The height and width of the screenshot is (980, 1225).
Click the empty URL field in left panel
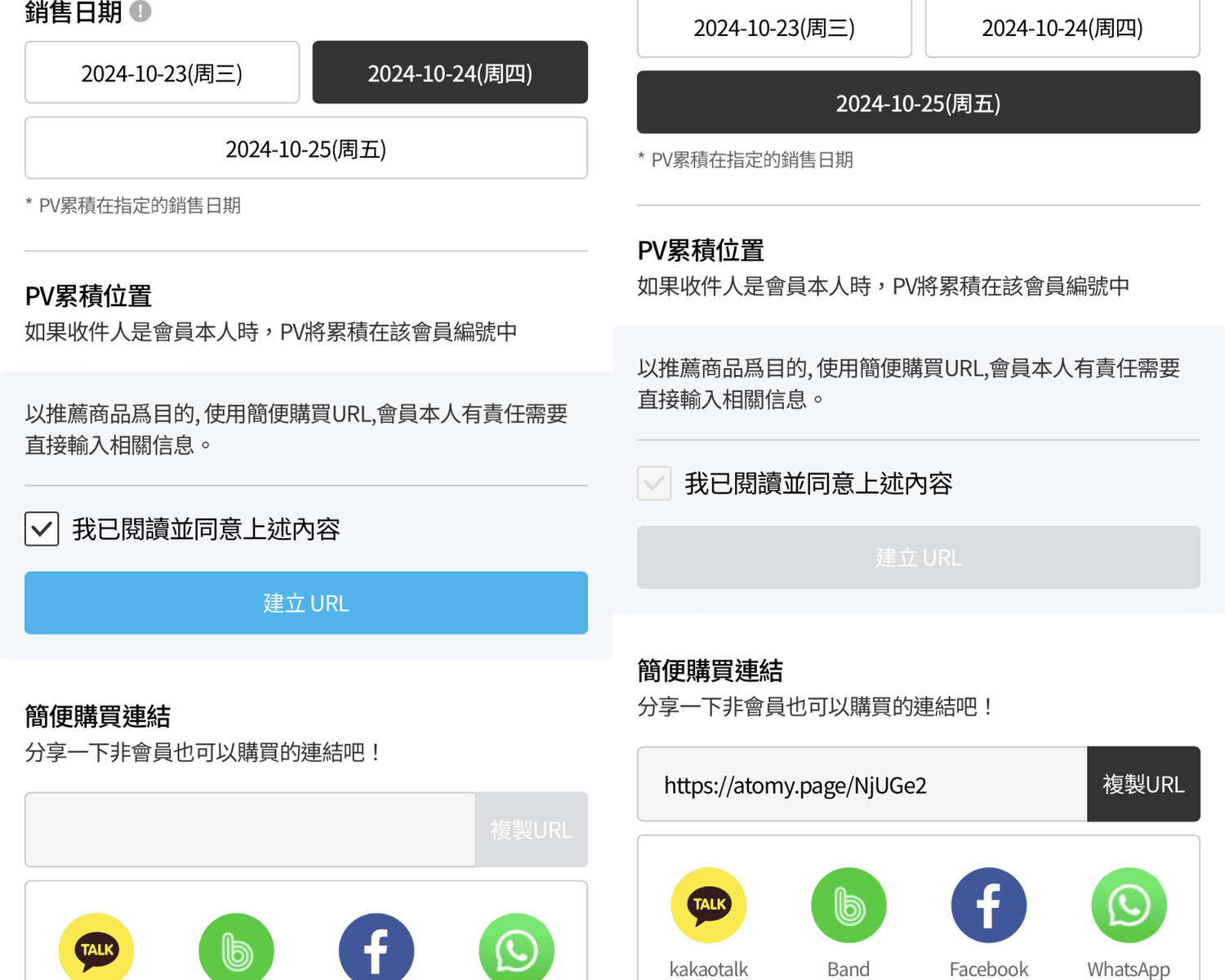(x=250, y=830)
